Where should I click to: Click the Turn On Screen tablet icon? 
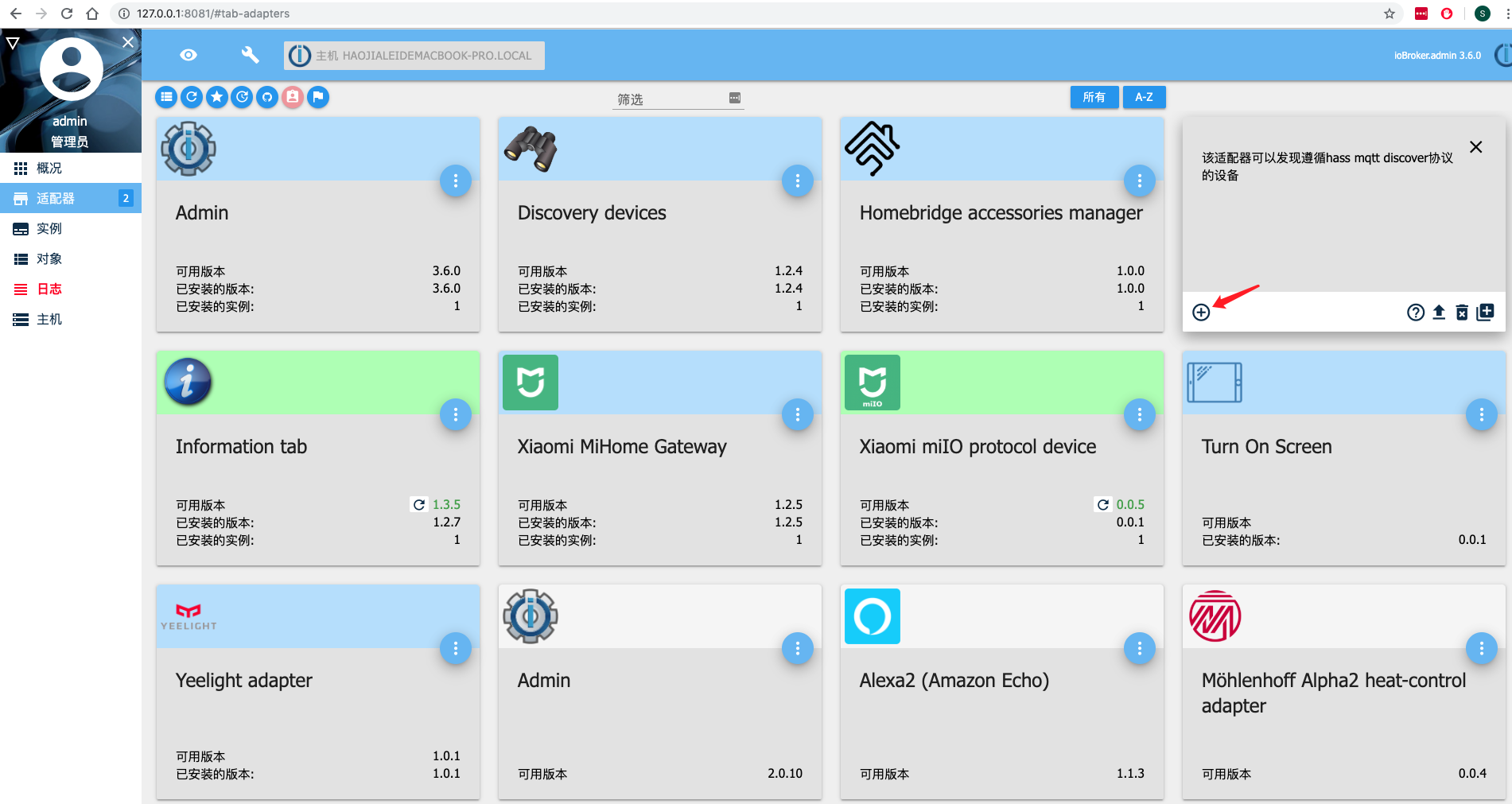coord(1215,383)
